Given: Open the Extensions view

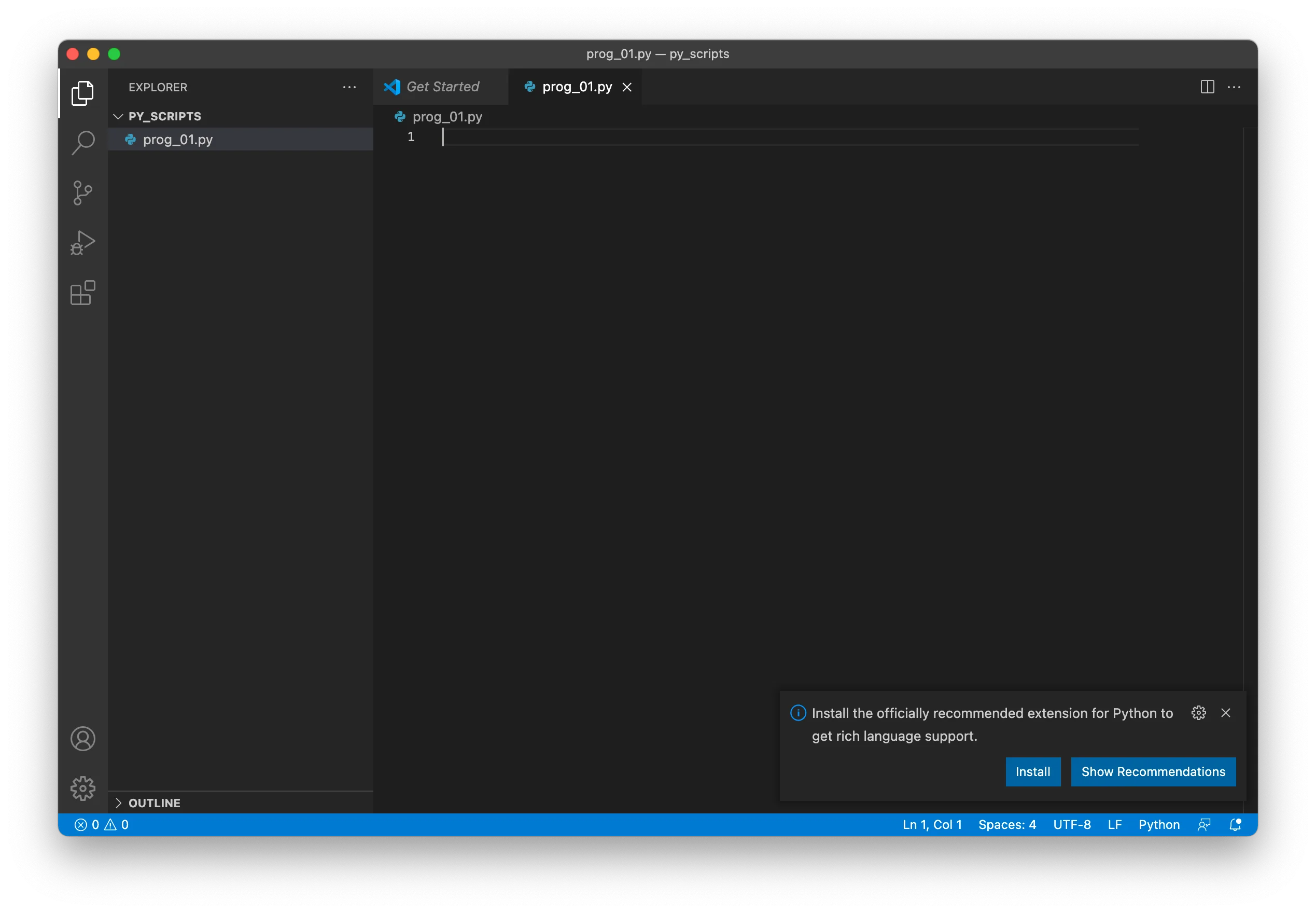Looking at the screenshot, I should coord(83,293).
